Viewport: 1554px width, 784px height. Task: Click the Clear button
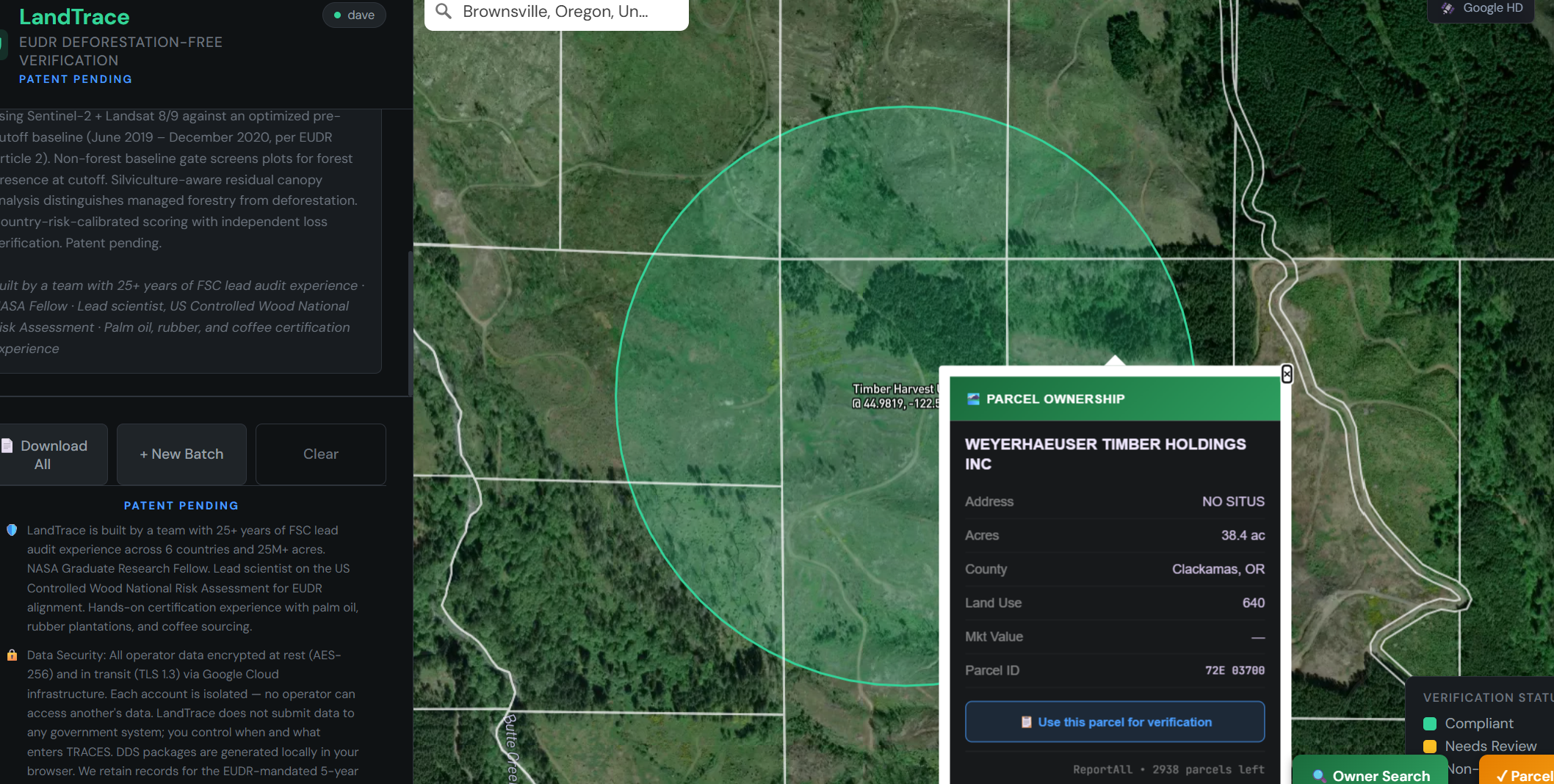[x=321, y=454]
